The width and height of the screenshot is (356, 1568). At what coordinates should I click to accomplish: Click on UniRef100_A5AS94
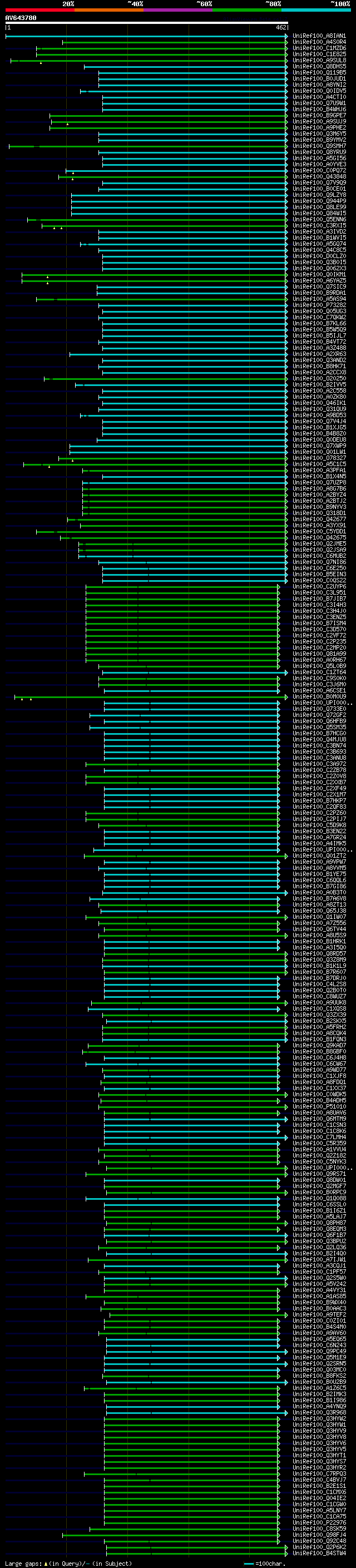click(319, 299)
